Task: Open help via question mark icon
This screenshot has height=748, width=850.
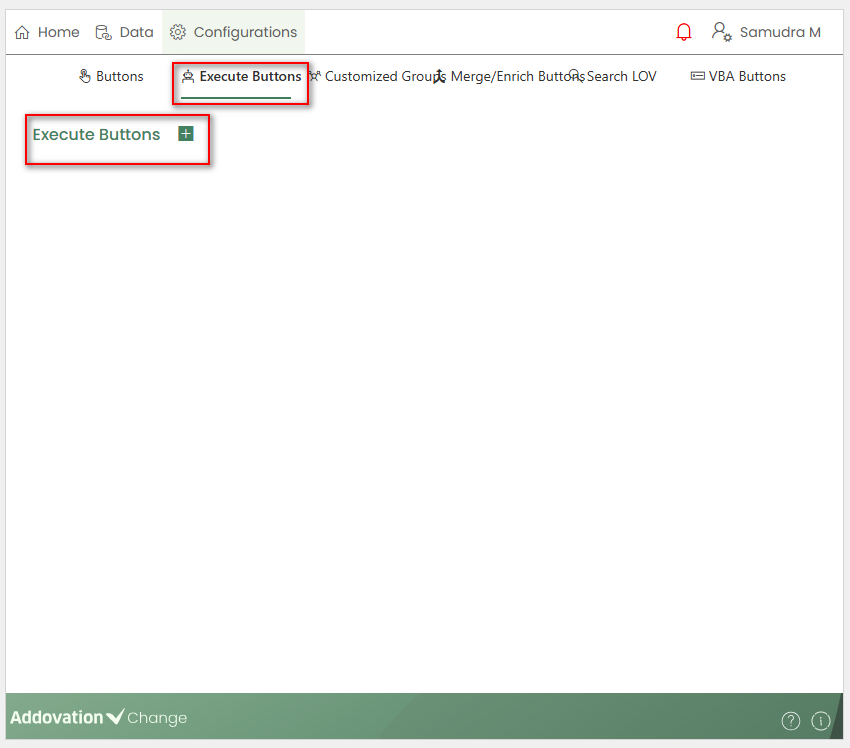Action: tap(791, 720)
